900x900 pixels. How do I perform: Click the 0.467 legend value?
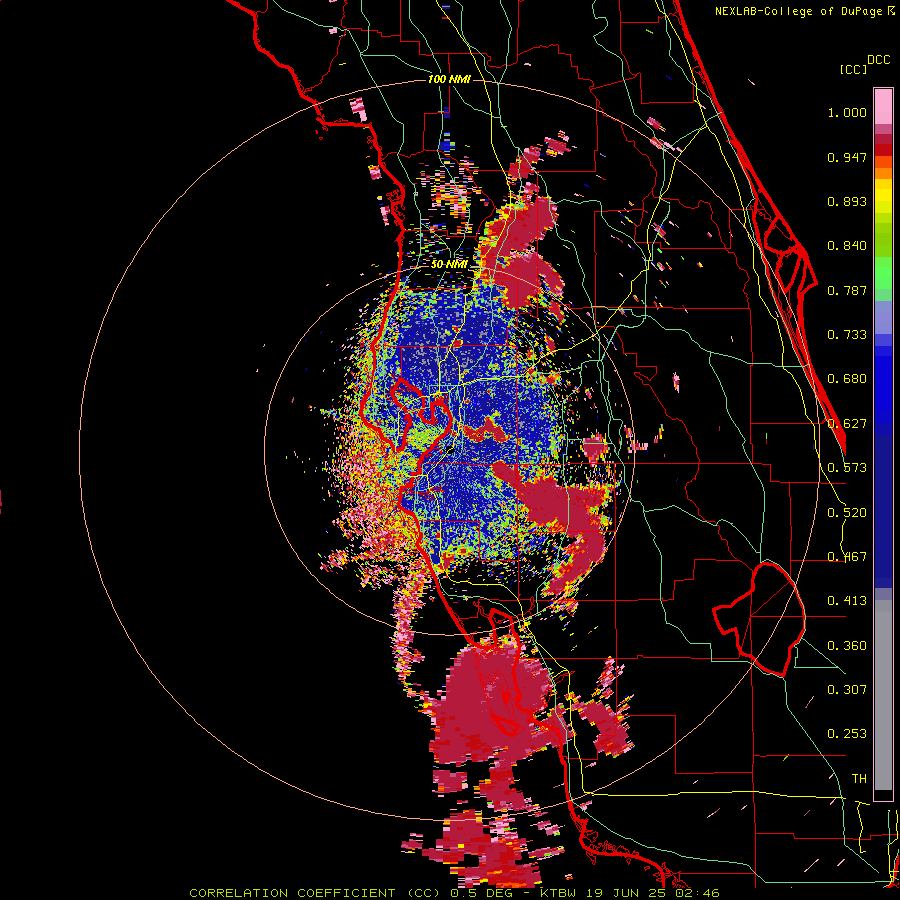[847, 557]
